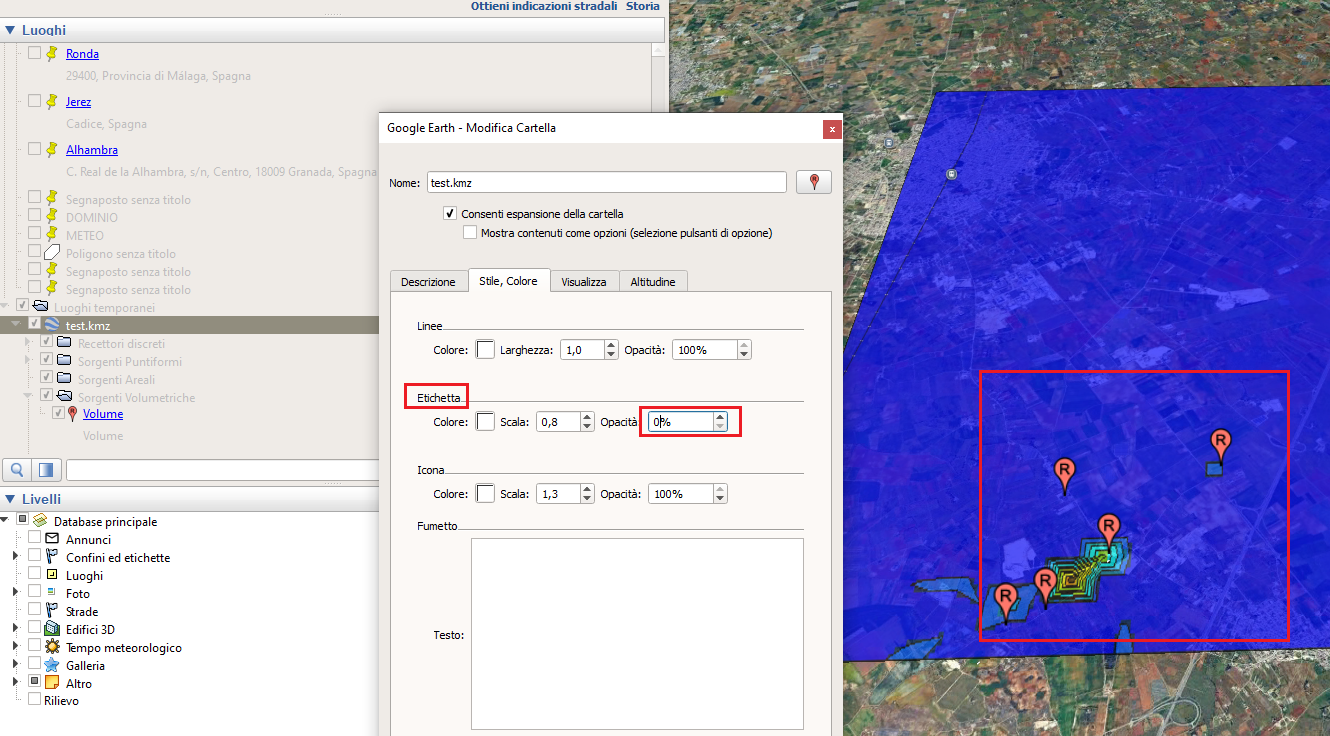Open the Alhambra place link
The width and height of the screenshot is (1330, 736).
coord(92,150)
